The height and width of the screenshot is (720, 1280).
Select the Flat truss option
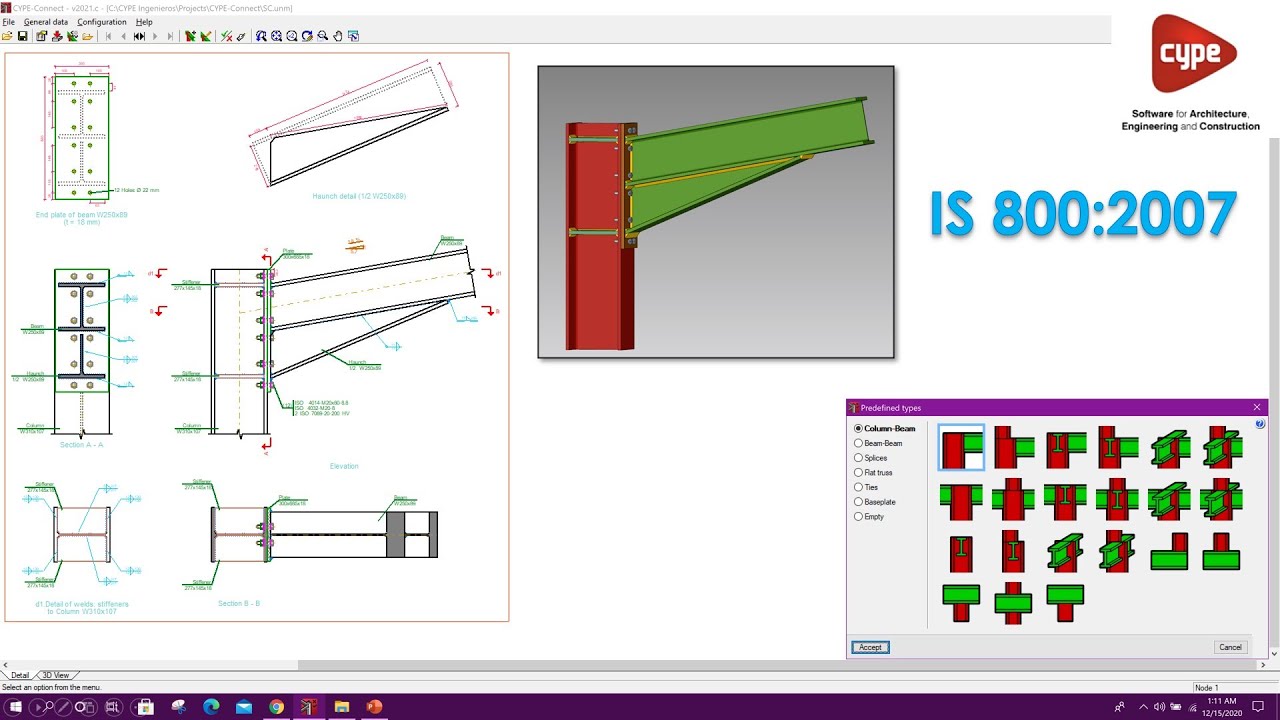point(858,472)
